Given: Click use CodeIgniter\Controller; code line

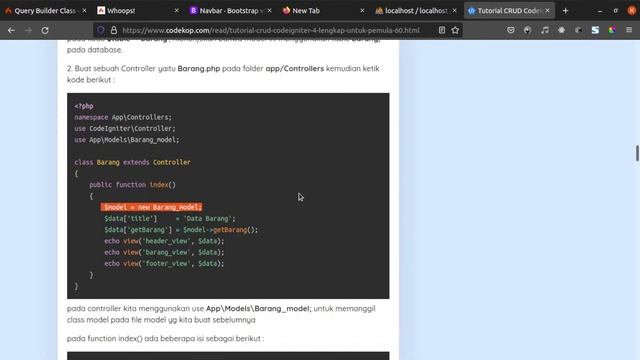Looking at the screenshot, I should point(125,129).
